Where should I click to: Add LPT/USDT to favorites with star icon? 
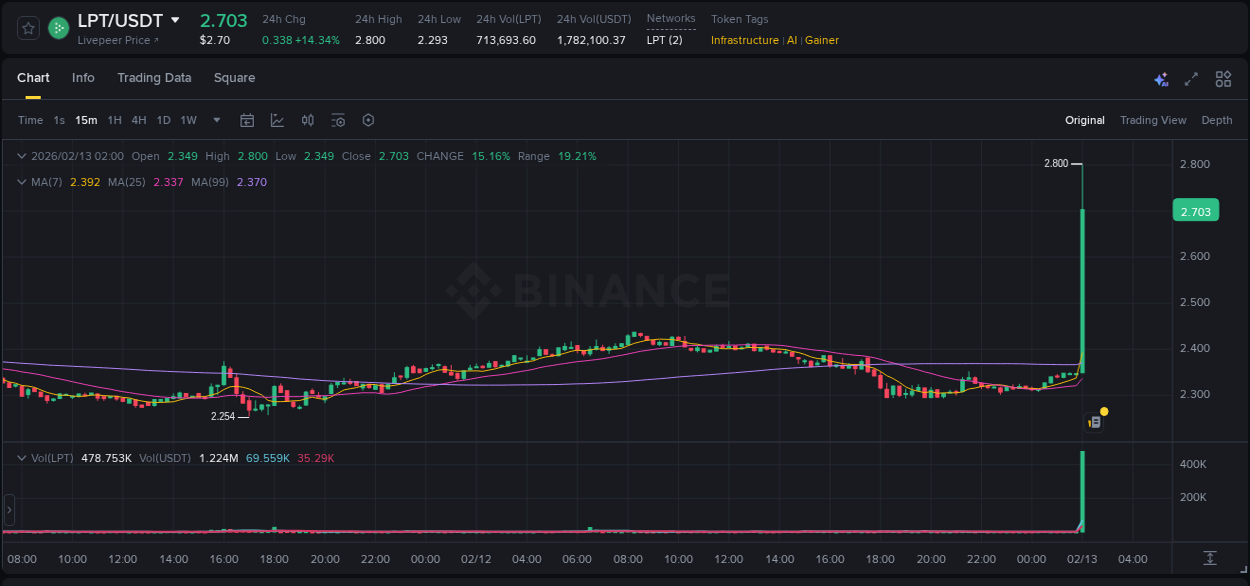click(x=29, y=28)
